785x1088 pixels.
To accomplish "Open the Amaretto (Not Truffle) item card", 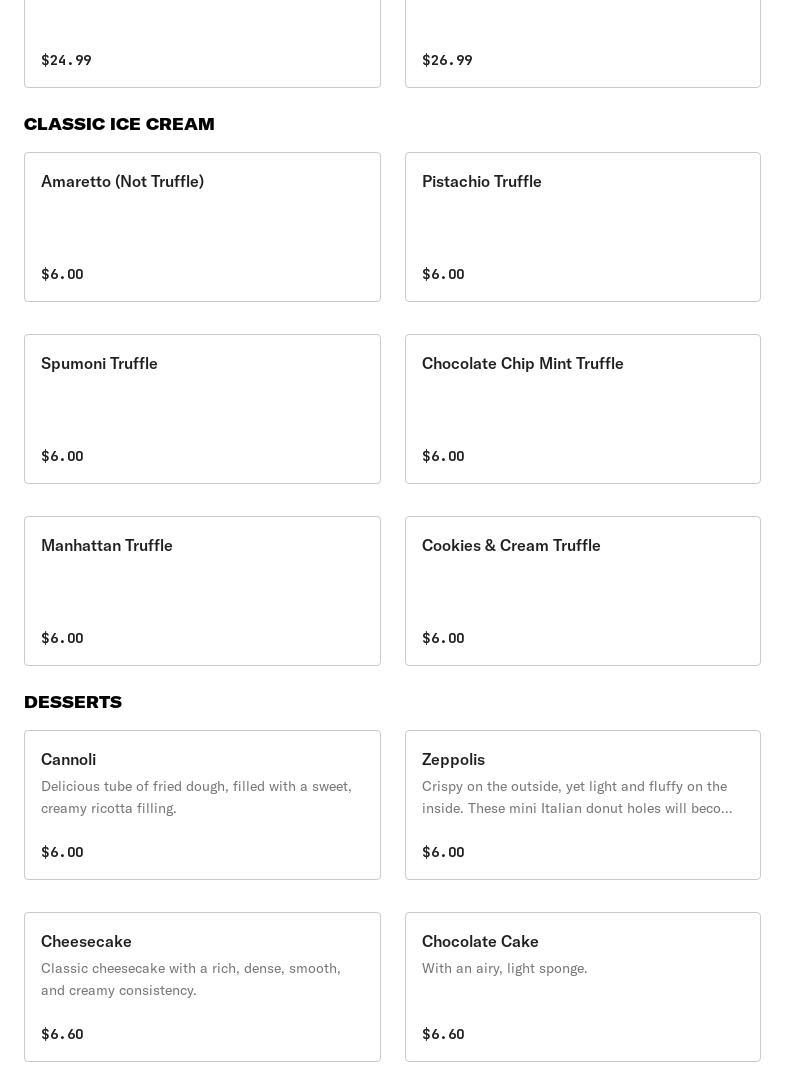I will point(202,227).
